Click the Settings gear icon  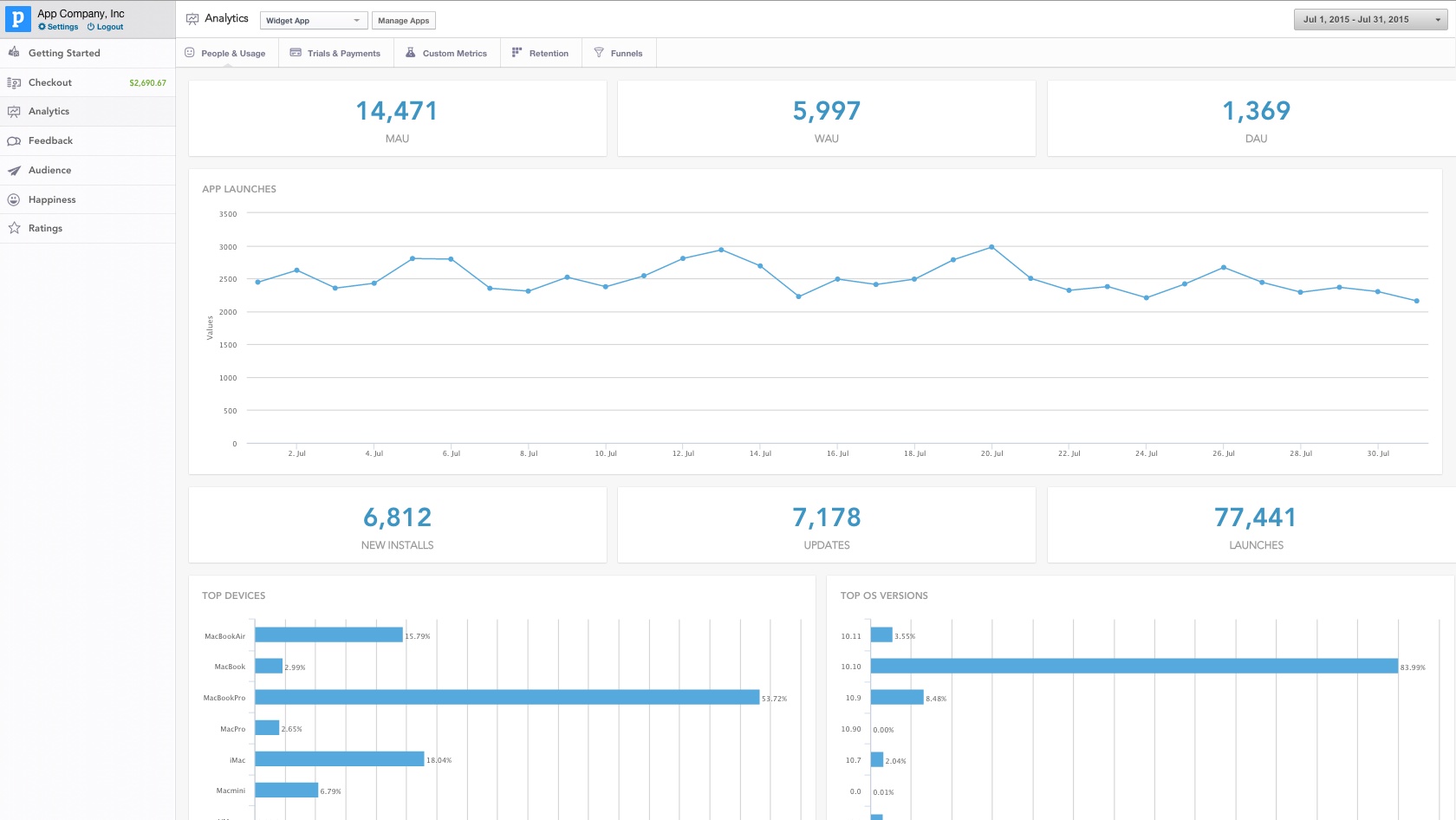coord(42,27)
